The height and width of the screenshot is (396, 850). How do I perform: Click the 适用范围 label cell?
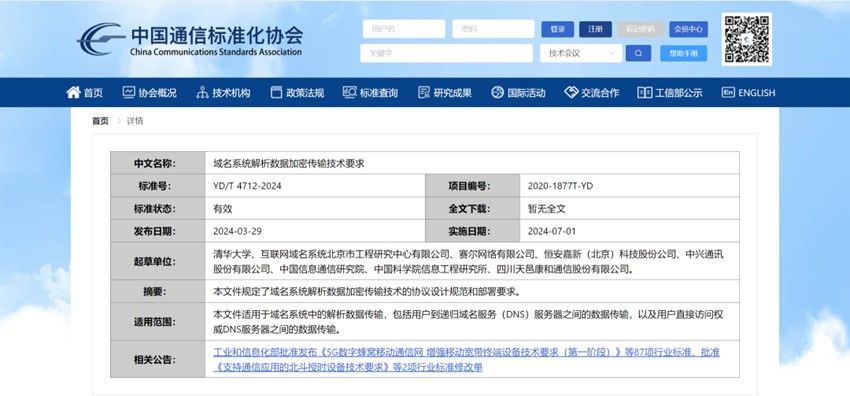158,322
